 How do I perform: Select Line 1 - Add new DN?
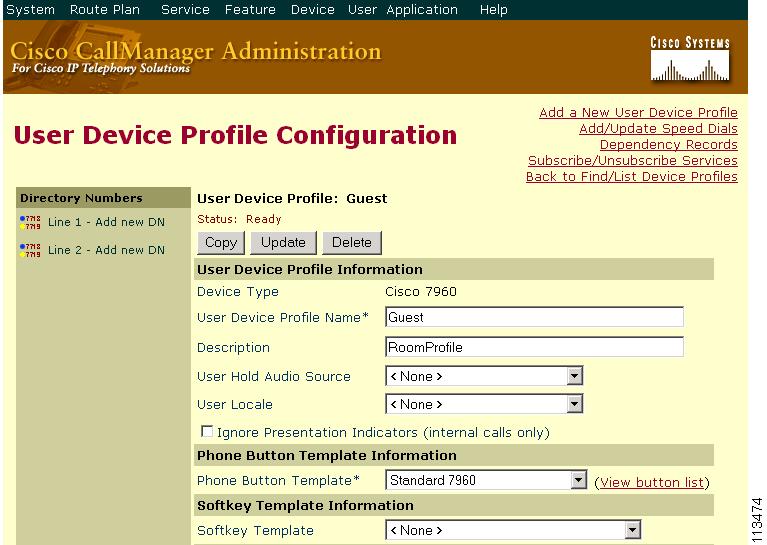tap(106, 222)
